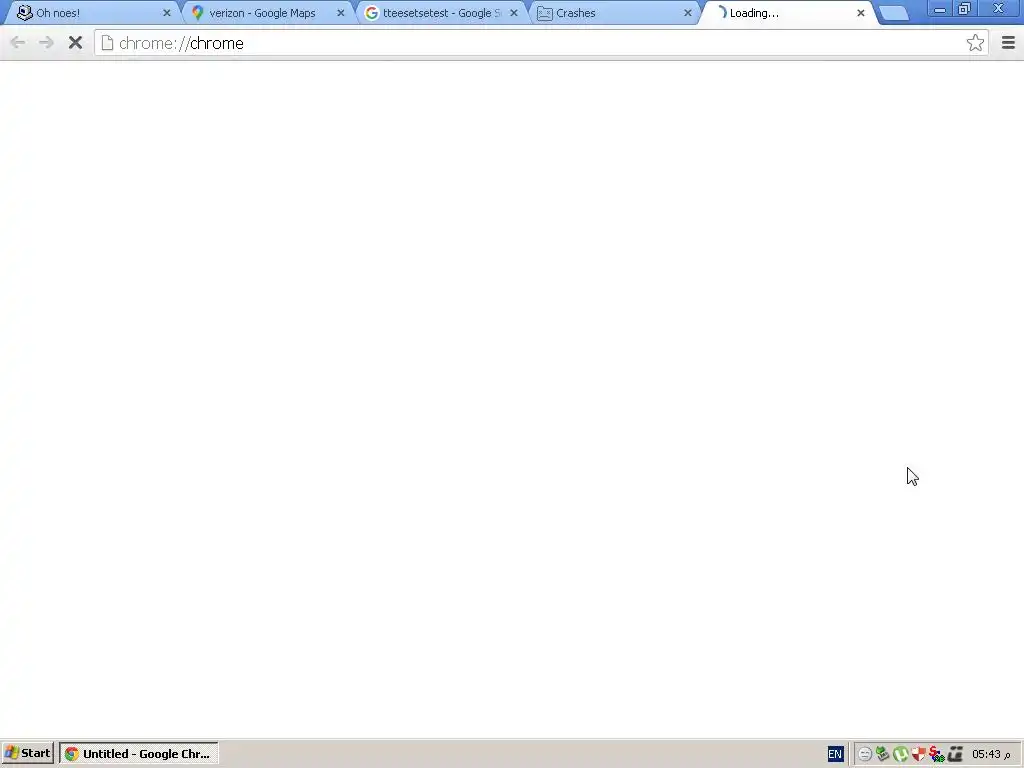Click the Google G favicon
Image resolution: width=1024 pixels, height=768 pixels.
click(x=372, y=13)
